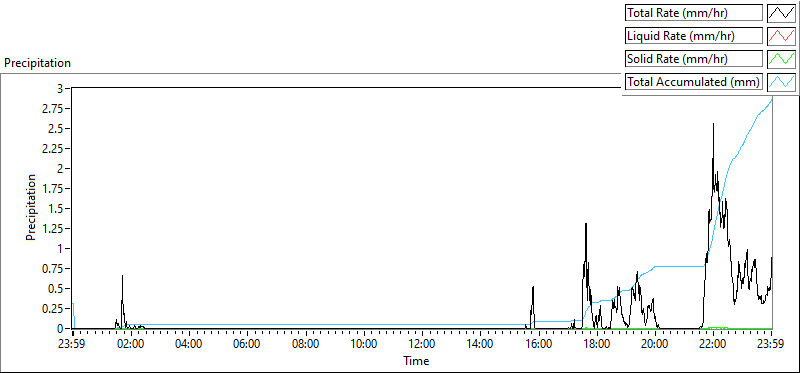Screen dimensions: 800x373
Task: Click the 10:00 time axis label
Action: [364, 343]
